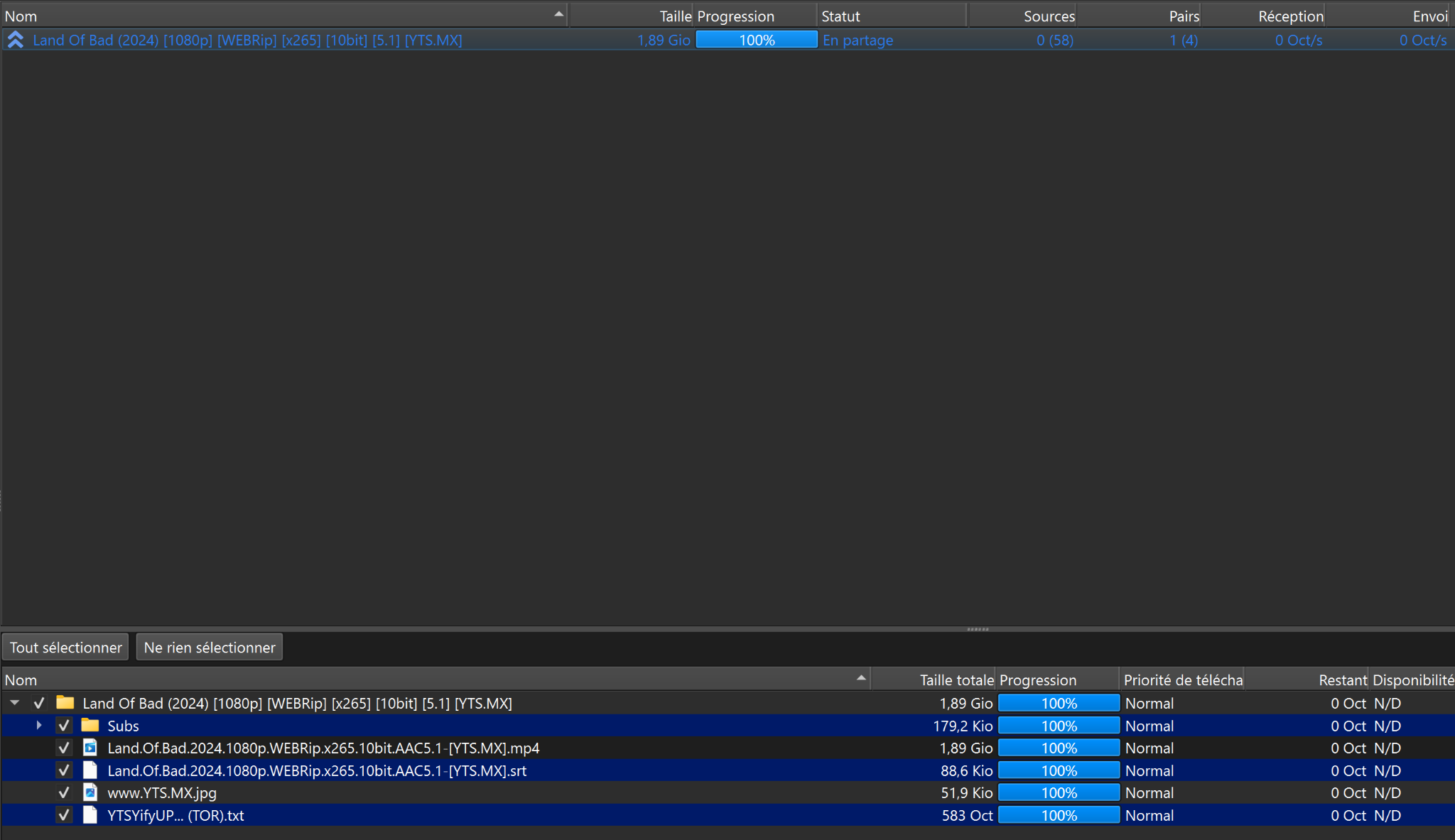
Task: Sort files by Priorité de télécha column
Action: 1182,680
